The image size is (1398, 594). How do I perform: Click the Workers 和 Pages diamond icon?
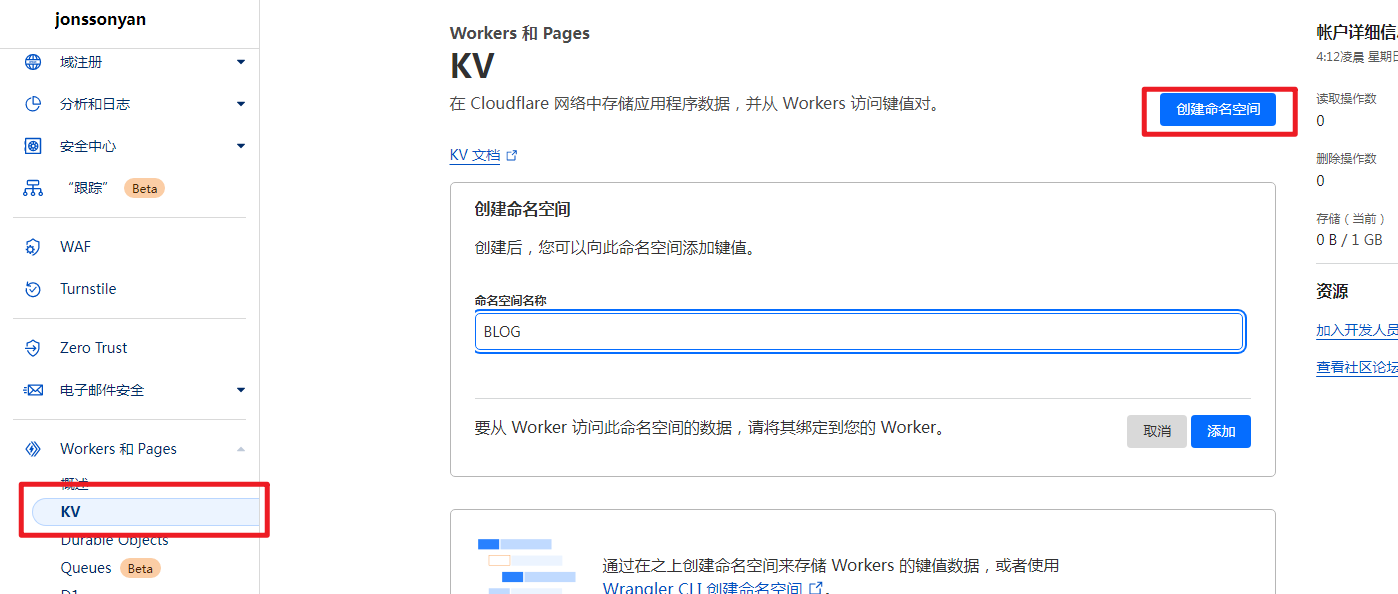pyautogui.click(x=33, y=449)
